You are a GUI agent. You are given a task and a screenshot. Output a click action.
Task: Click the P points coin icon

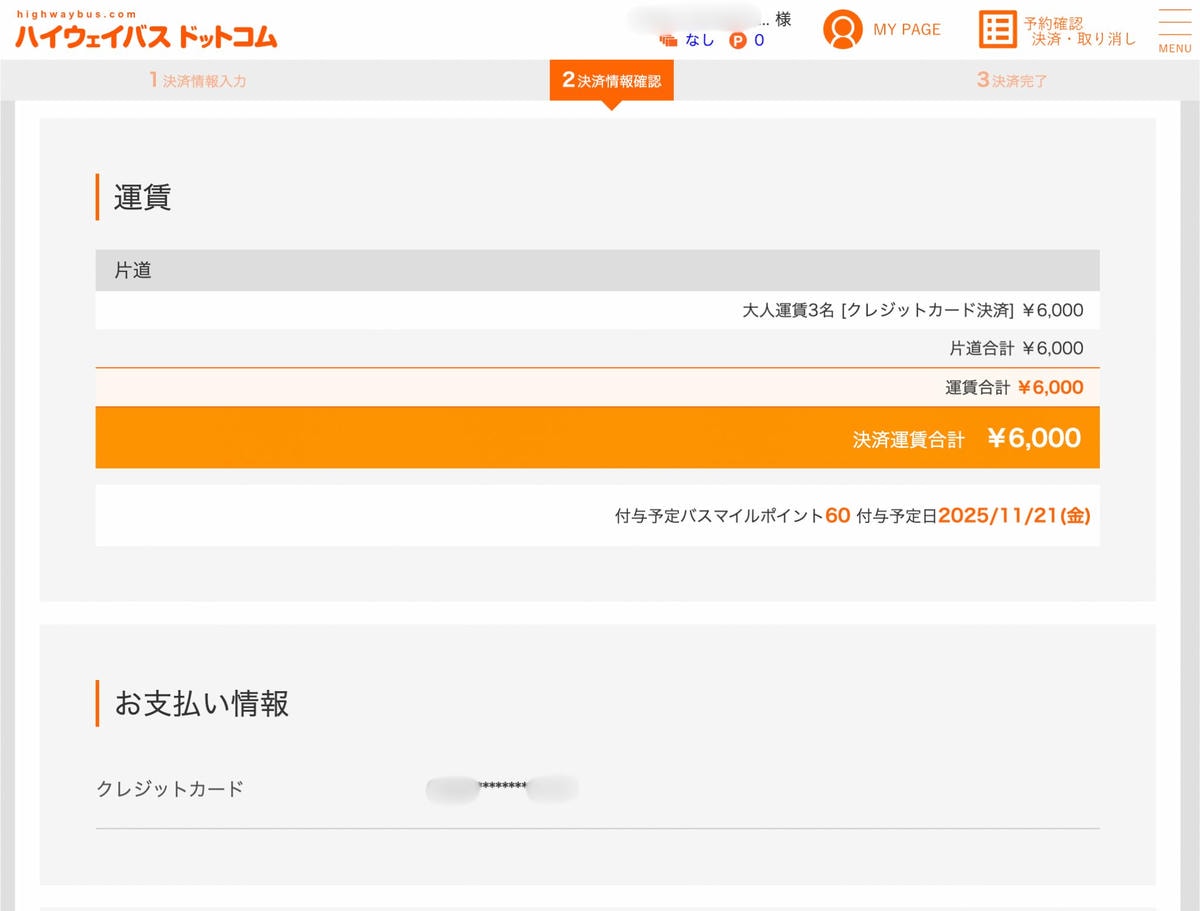738,41
